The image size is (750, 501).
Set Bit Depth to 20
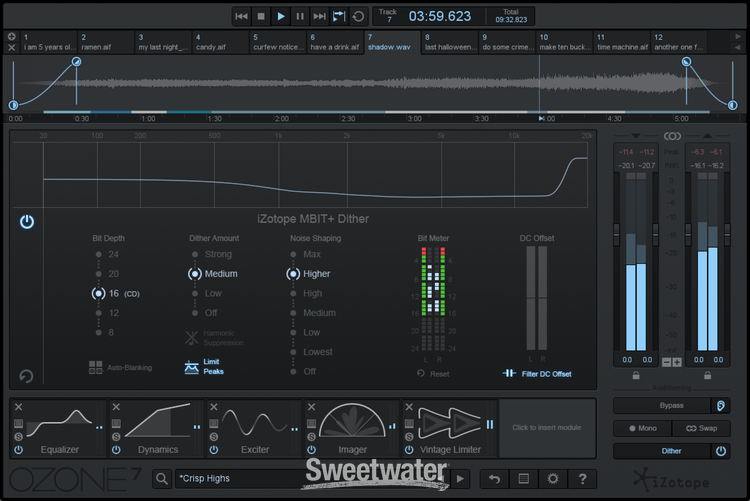(108, 274)
